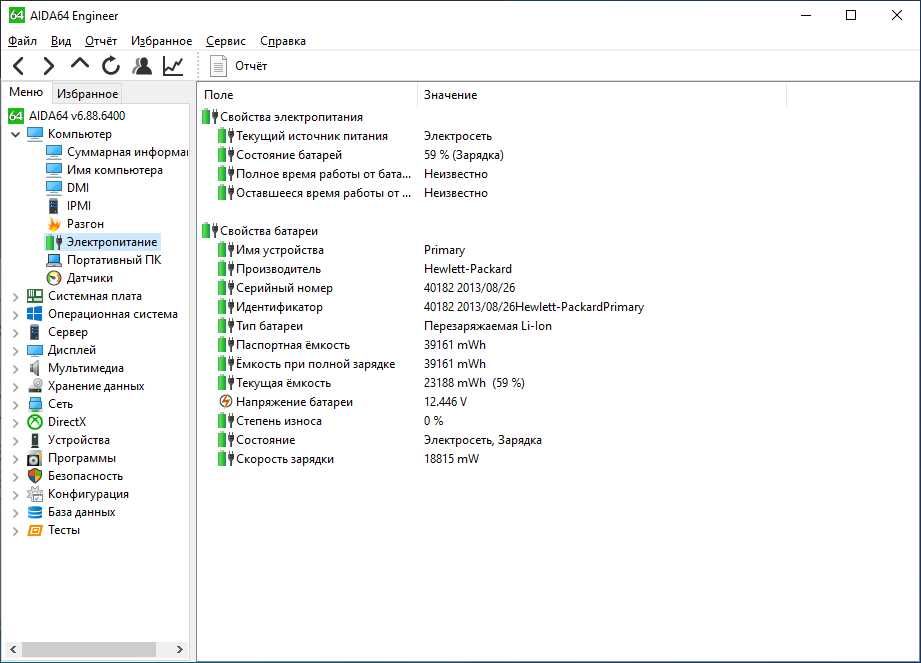Click the Датчики gauge icon
This screenshot has height=663, width=921.
coord(54,278)
